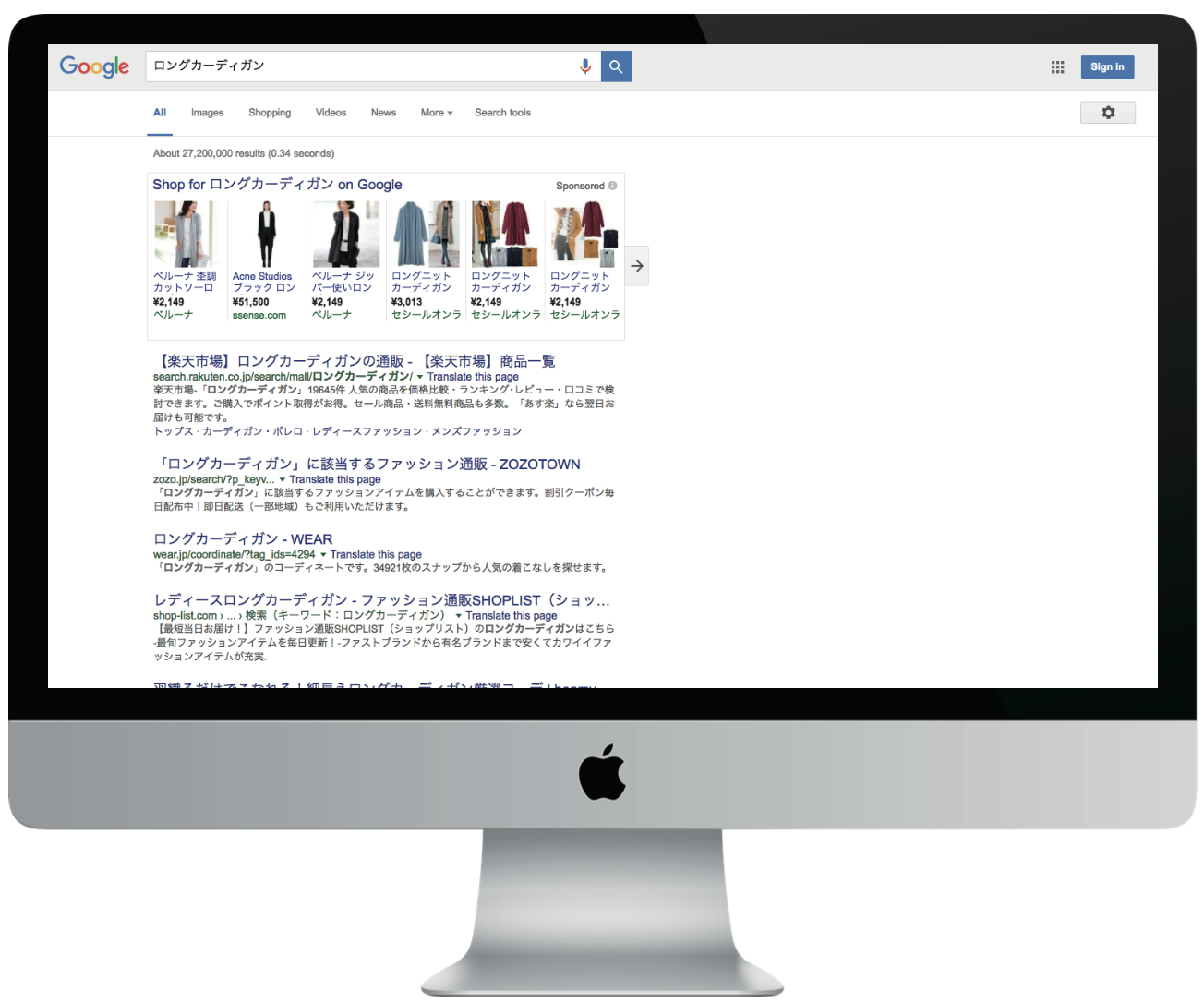Open the ベルーナ 杢調 カットソー product image
This screenshot has width=1204, height=1003.
(x=185, y=235)
